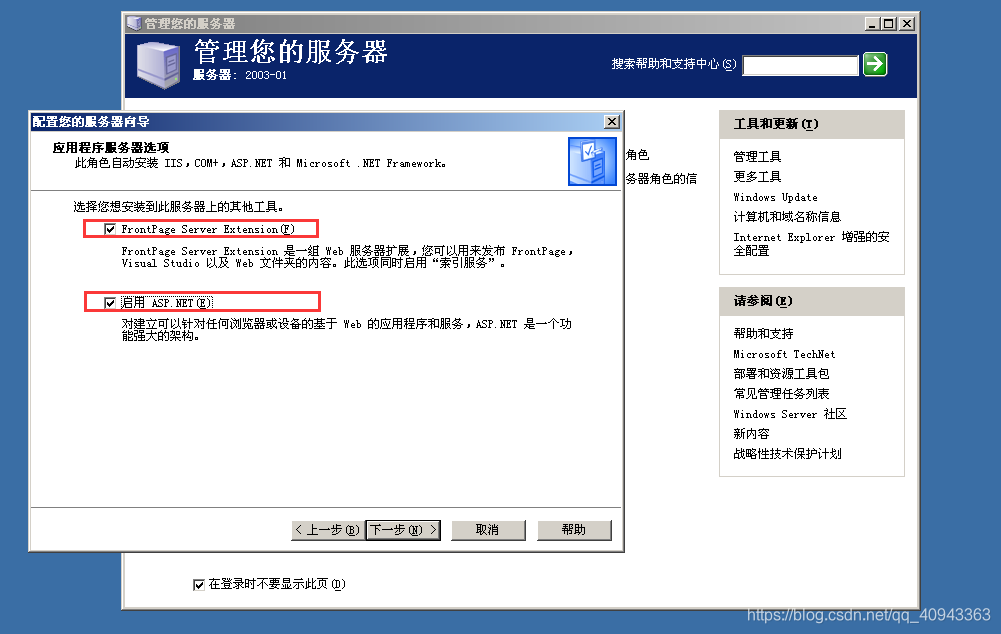This screenshot has height=634, width=1001.
Task: Click the green search arrow icon
Action: [x=875, y=64]
